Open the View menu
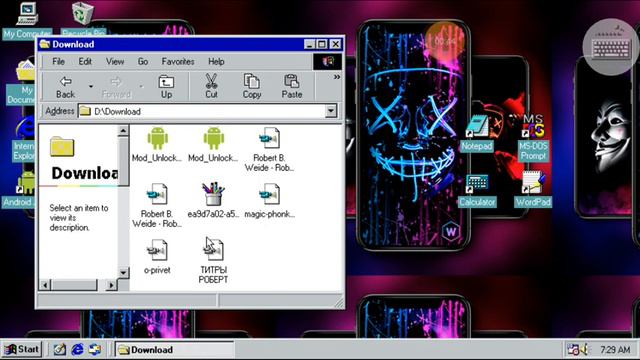 pos(115,62)
